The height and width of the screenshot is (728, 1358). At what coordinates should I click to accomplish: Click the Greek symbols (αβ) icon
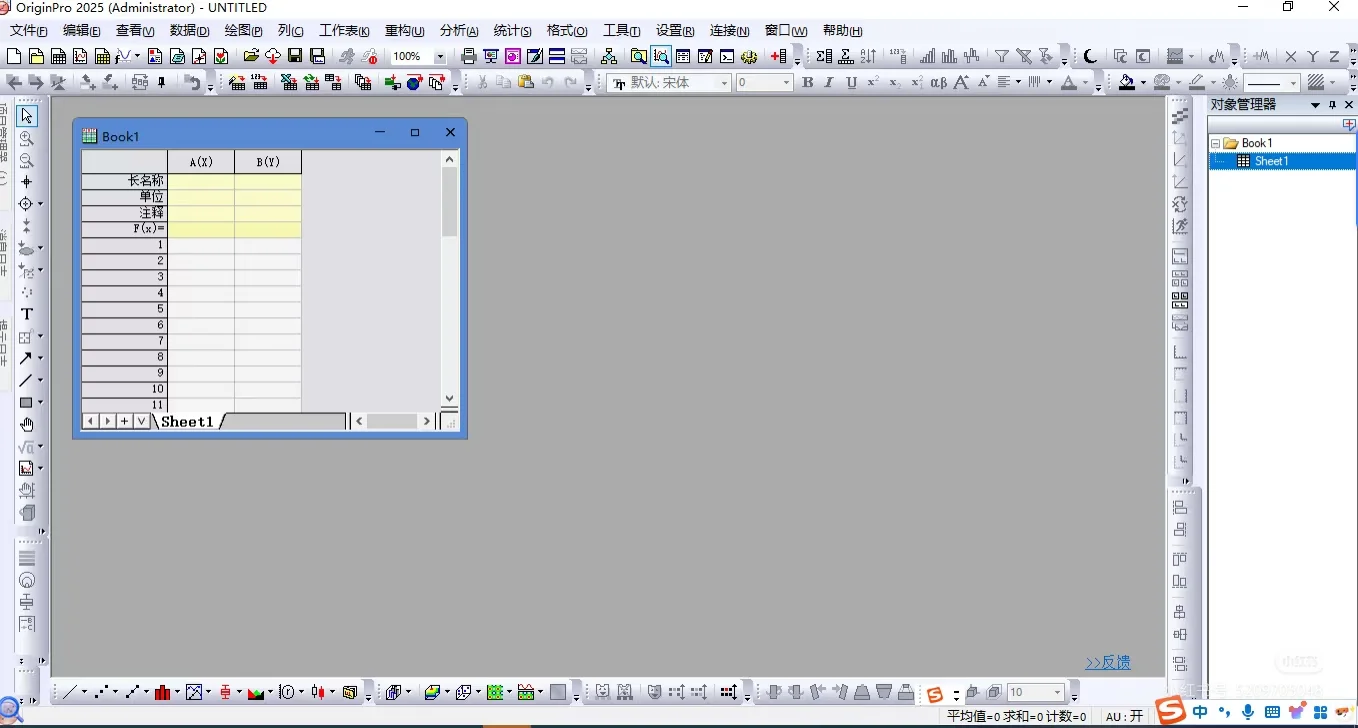[x=938, y=83]
